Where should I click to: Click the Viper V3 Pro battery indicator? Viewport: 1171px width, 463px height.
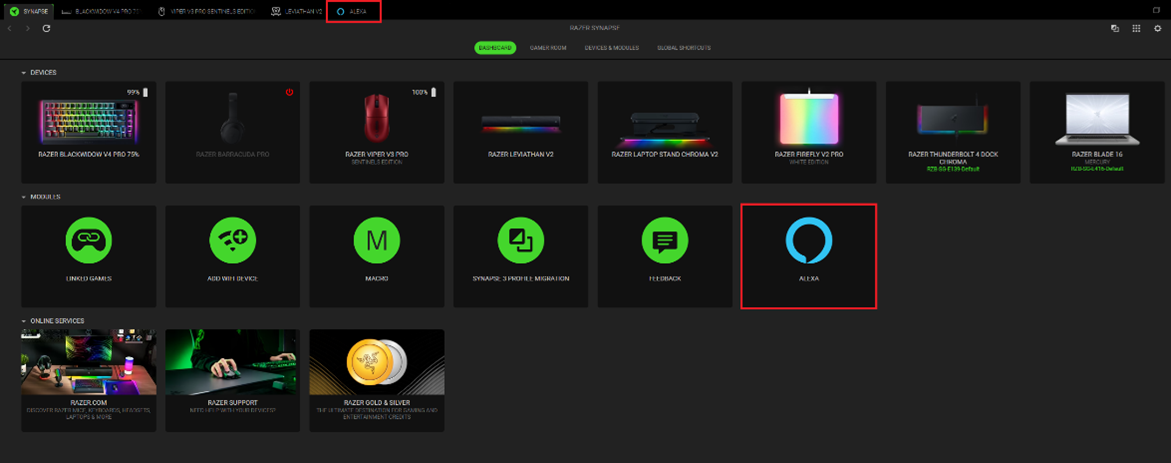tap(424, 92)
